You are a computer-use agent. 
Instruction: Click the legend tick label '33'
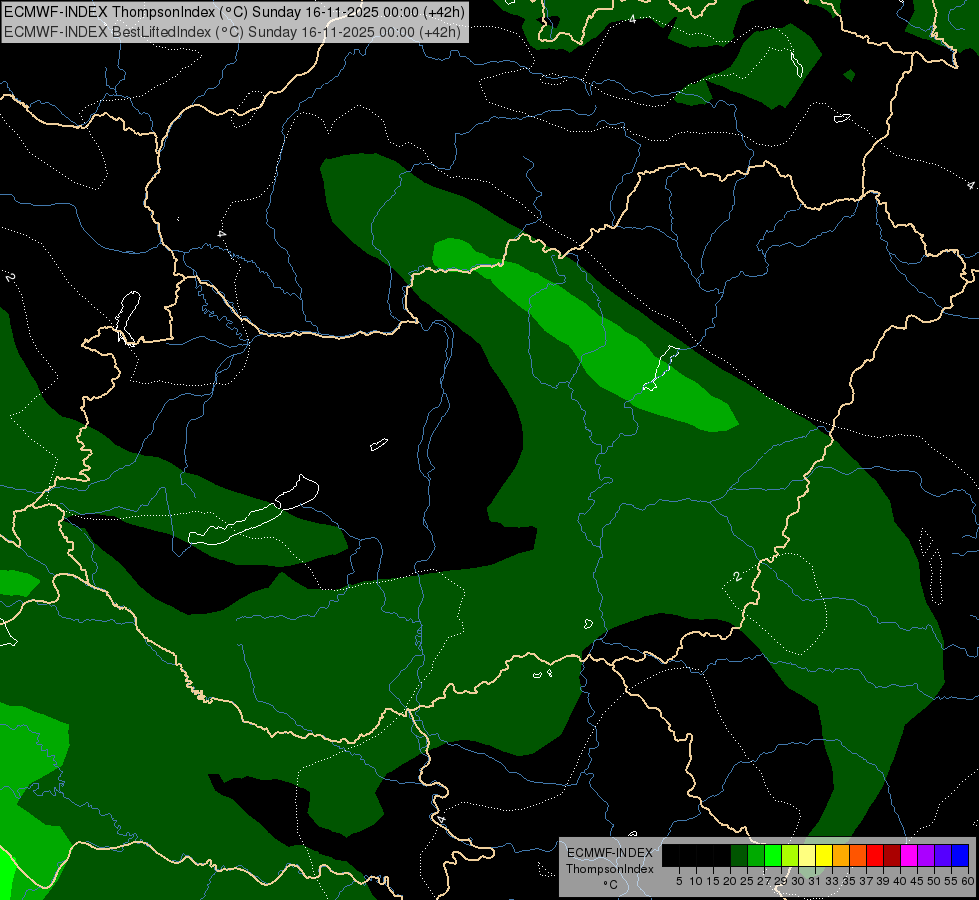[x=832, y=881]
